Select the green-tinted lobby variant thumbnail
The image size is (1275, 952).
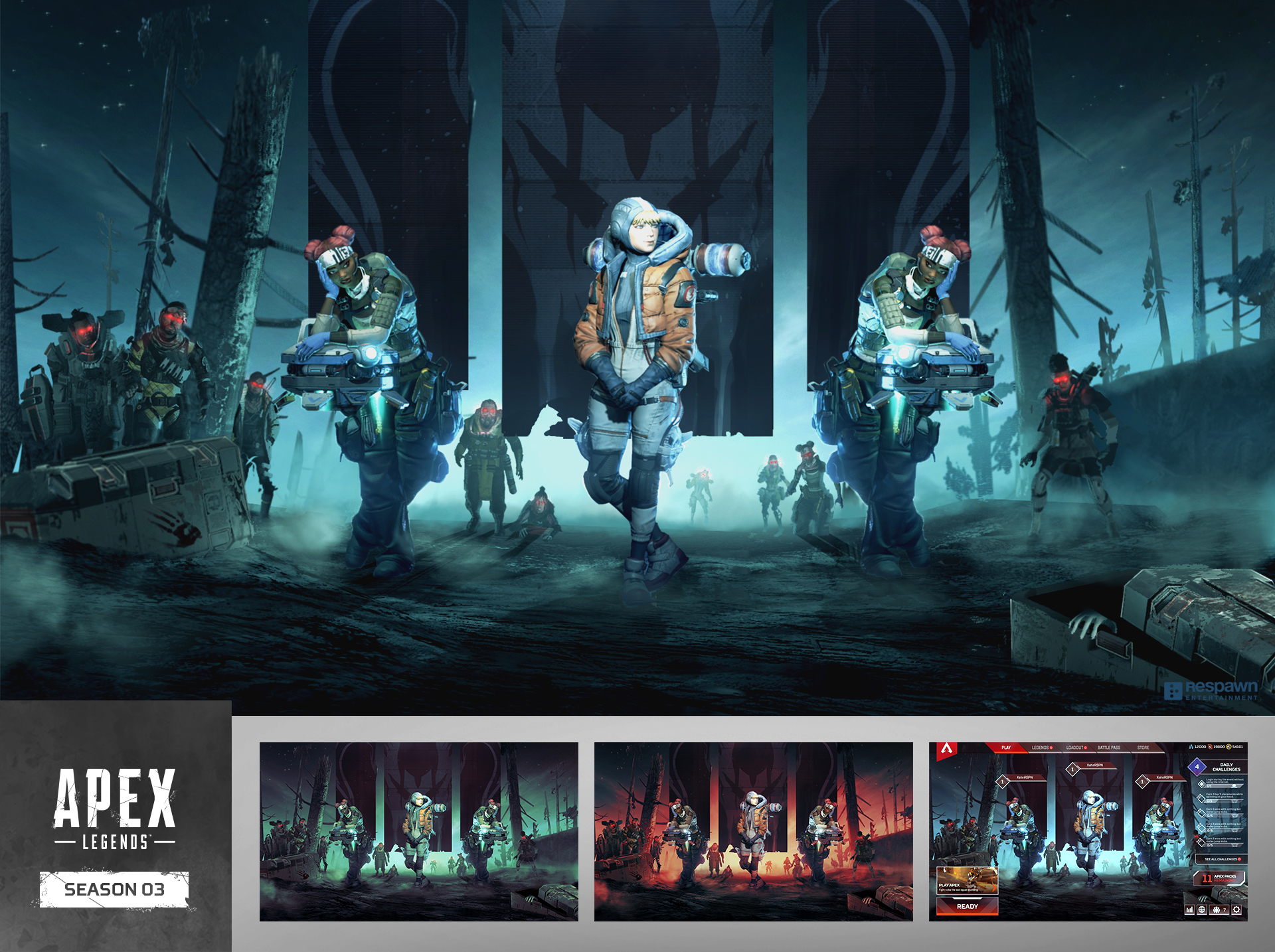click(x=418, y=831)
